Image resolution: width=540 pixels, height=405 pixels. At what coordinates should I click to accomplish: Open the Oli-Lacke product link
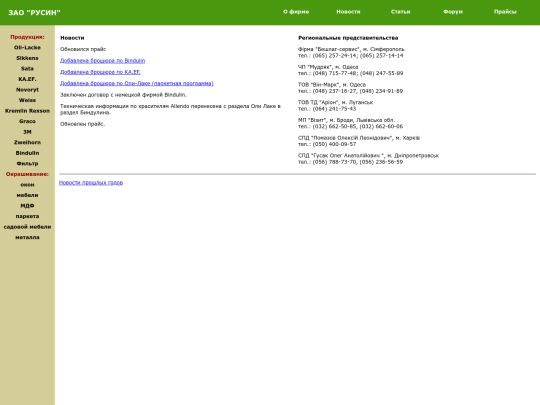27,48
